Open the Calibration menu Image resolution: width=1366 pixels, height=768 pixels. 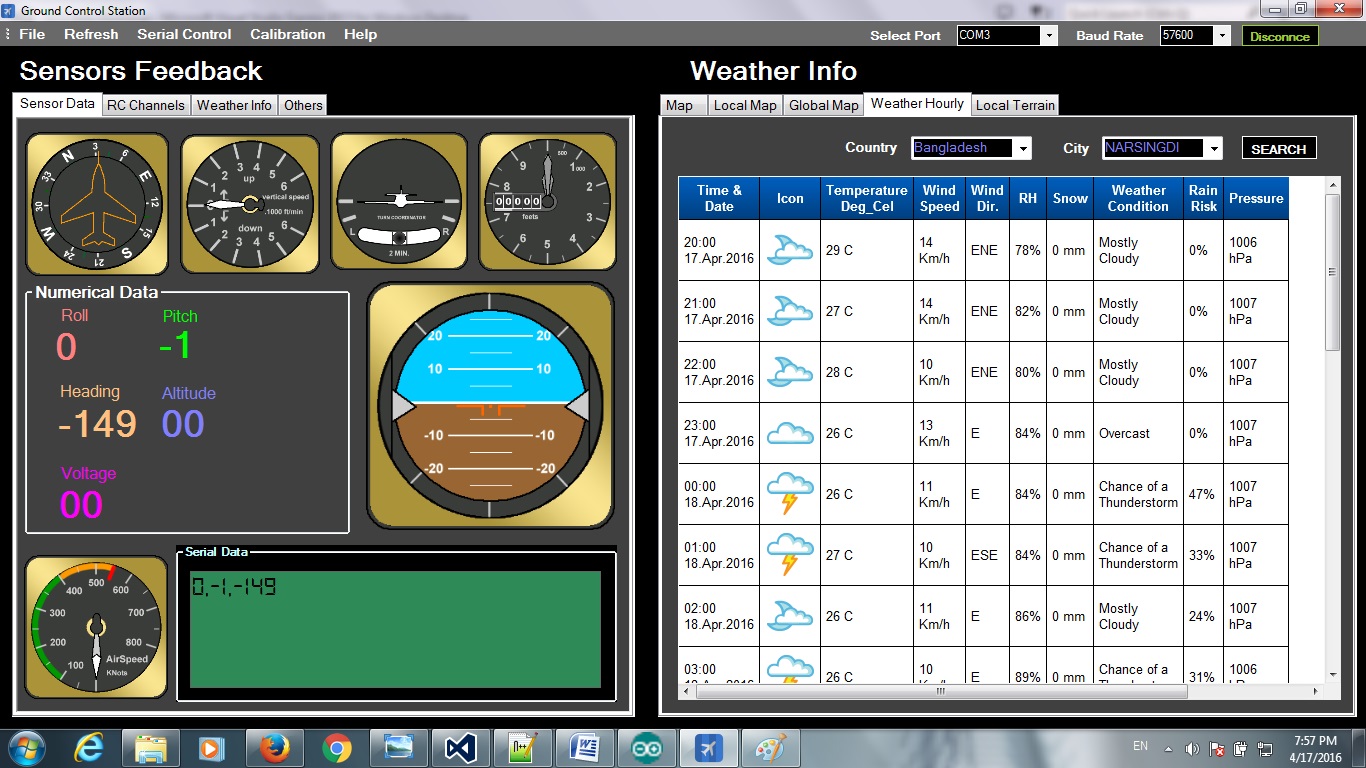[x=287, y=34]
